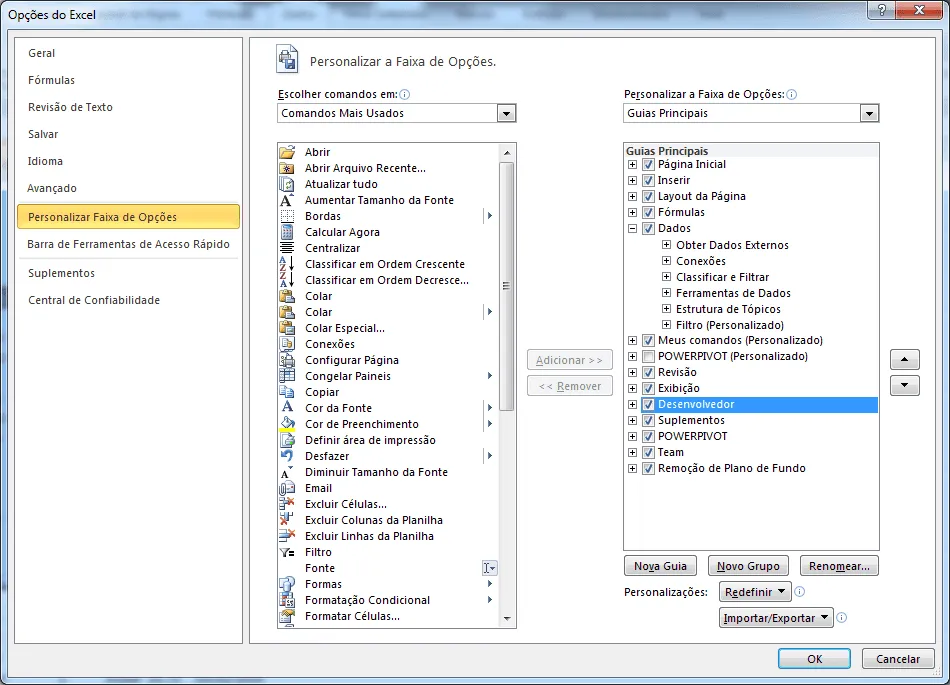Click the Abrir Arquivo Recente icon
950x685 pixels.
(x=287, y=168)
